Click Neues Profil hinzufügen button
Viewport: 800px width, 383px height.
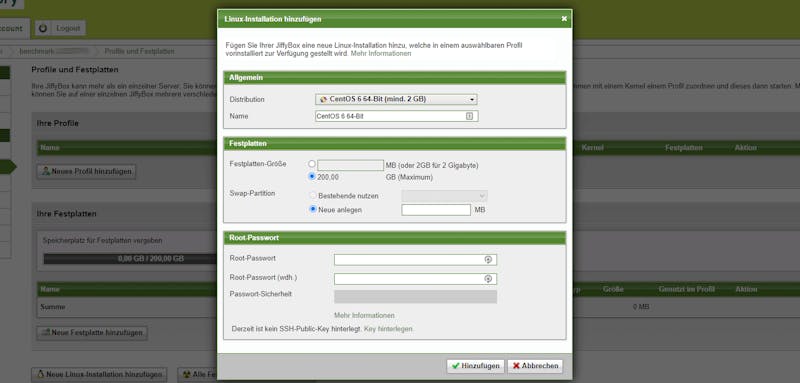pos(86,171)
